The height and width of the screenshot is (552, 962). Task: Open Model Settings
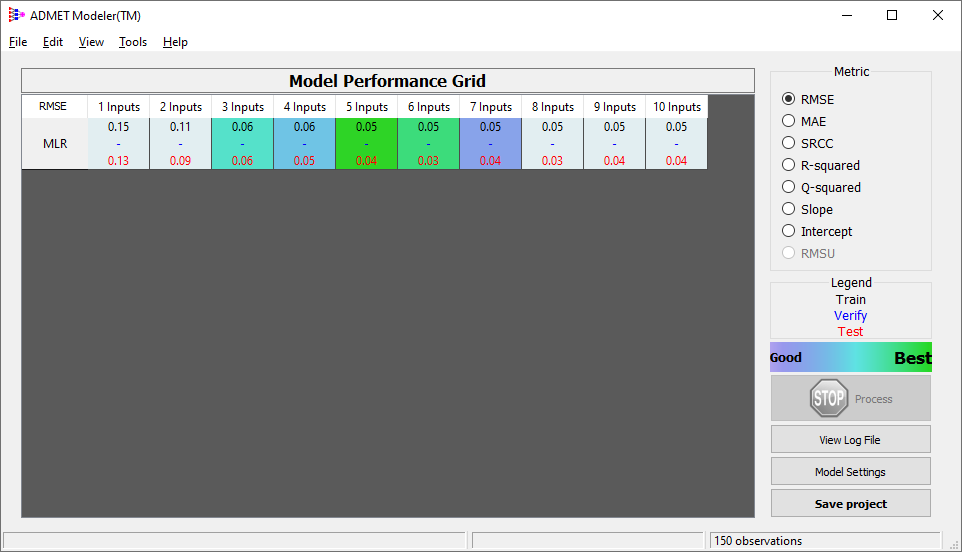850,472
